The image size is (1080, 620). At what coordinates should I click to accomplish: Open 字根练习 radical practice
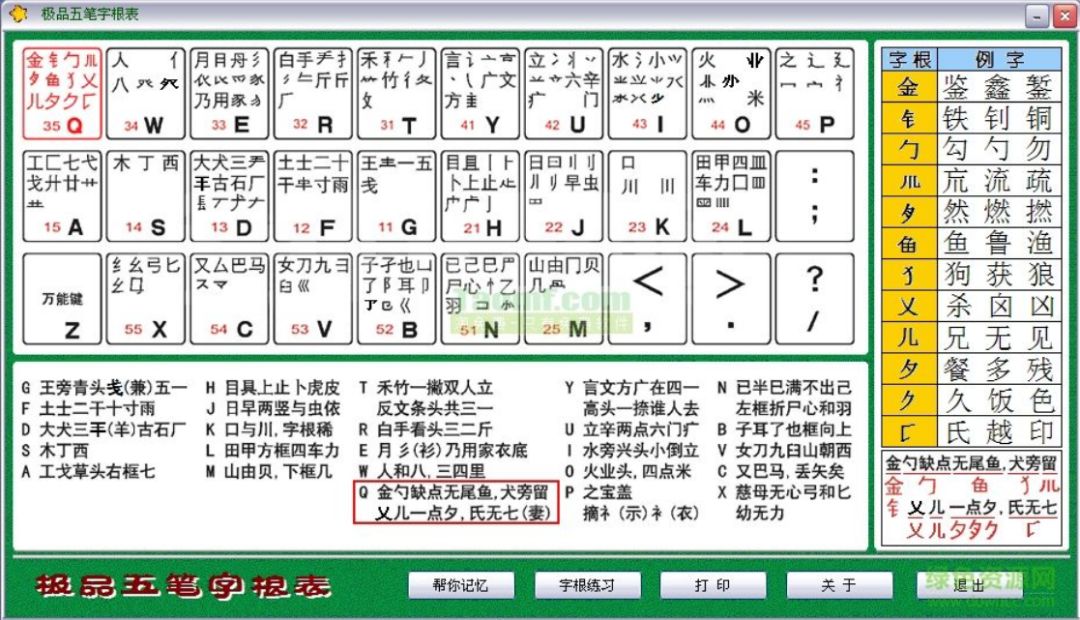coord(587,586)
